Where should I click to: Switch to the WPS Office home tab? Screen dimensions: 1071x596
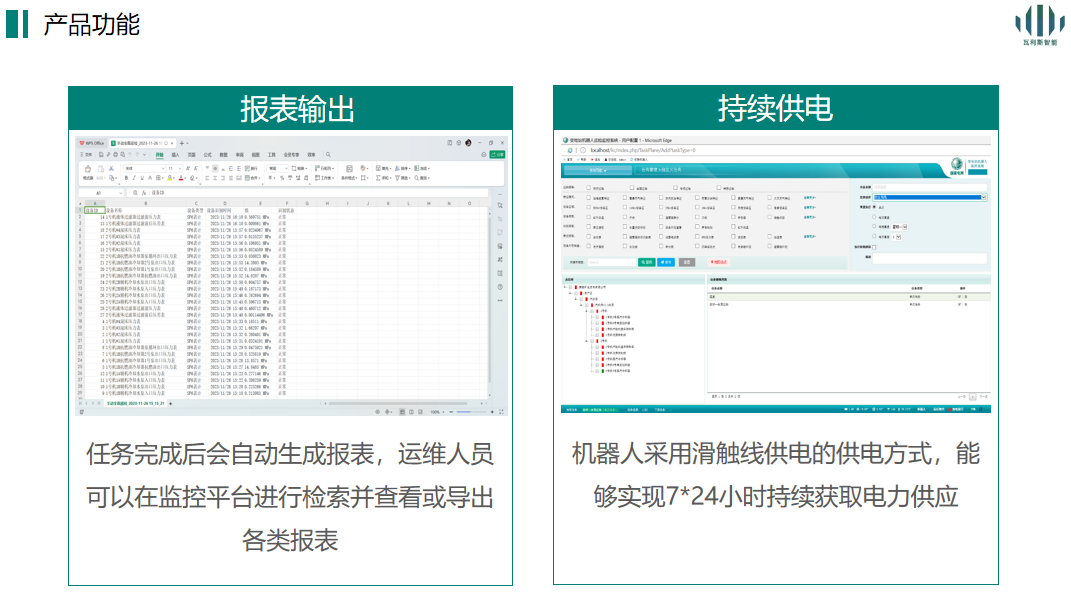pyautogui.click(x=92, y=143)
